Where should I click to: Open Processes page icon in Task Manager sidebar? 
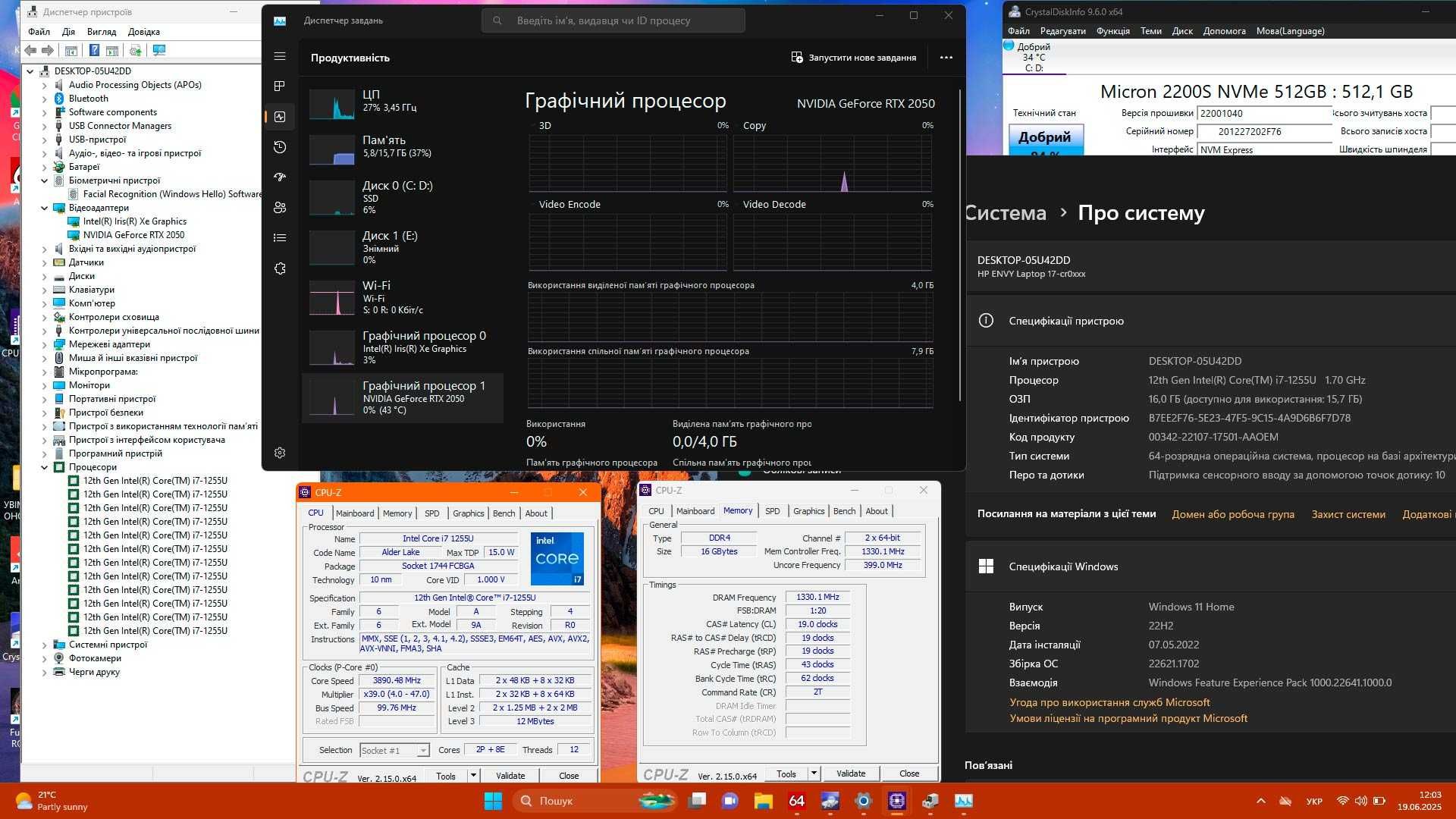tap(280, 86)
